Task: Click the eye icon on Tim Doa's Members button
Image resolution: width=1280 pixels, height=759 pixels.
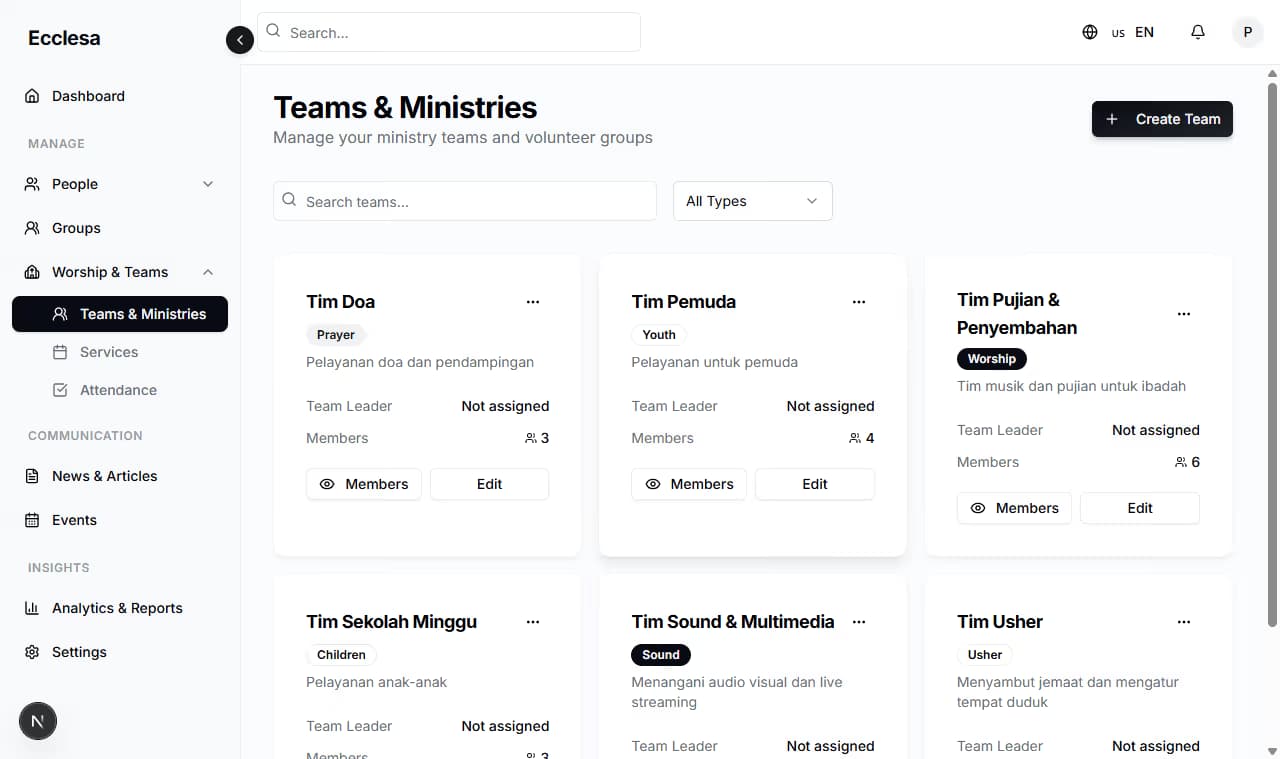Action: coord(327,484)
